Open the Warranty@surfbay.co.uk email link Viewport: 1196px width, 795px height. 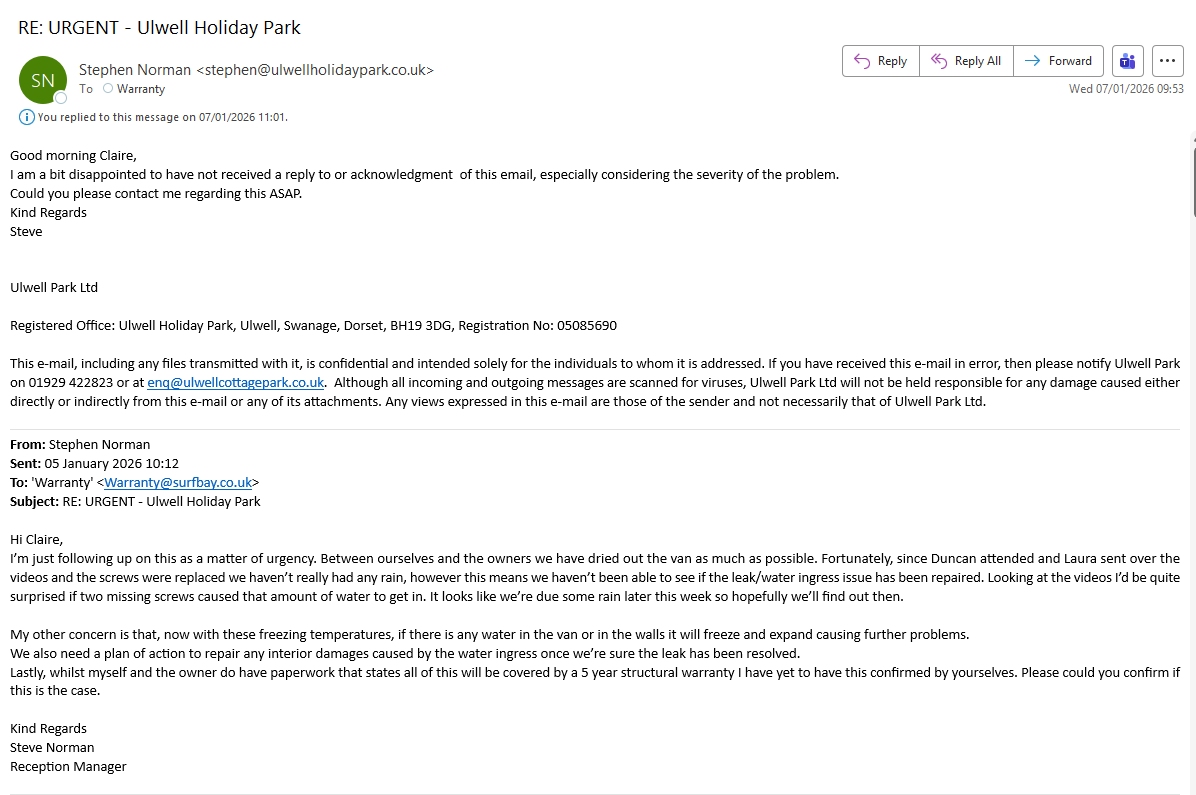click(178, 482)
